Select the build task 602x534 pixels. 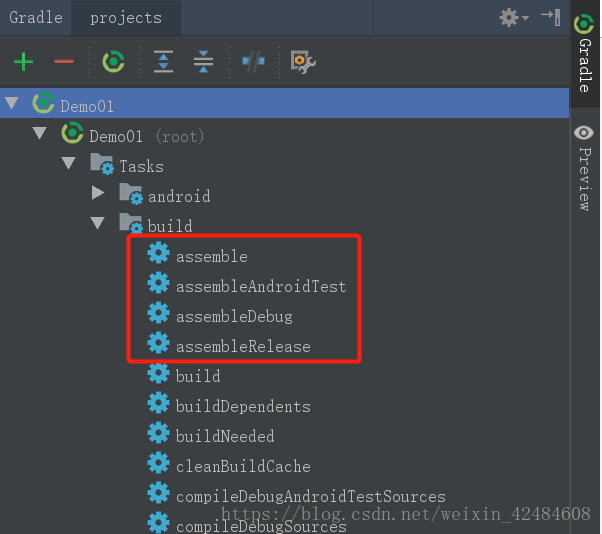[x=198, y=376]
